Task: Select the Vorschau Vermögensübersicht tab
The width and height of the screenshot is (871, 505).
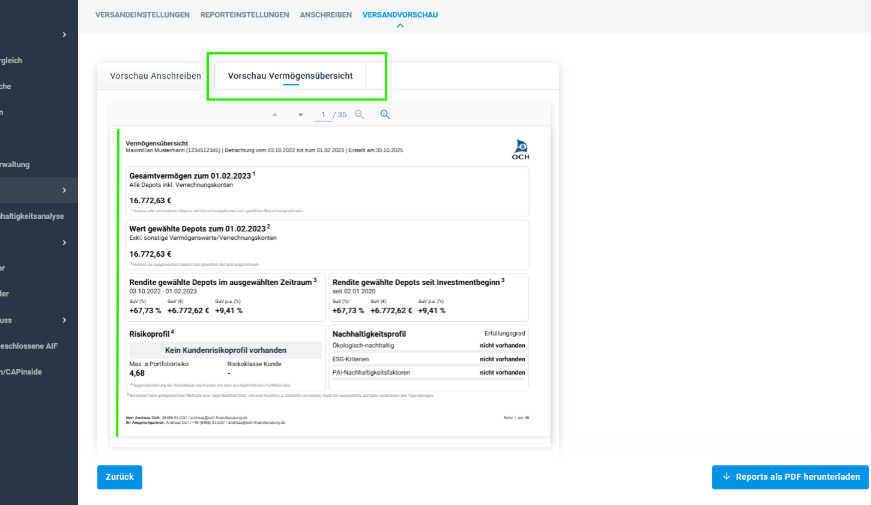Action: tap(291, 76)
